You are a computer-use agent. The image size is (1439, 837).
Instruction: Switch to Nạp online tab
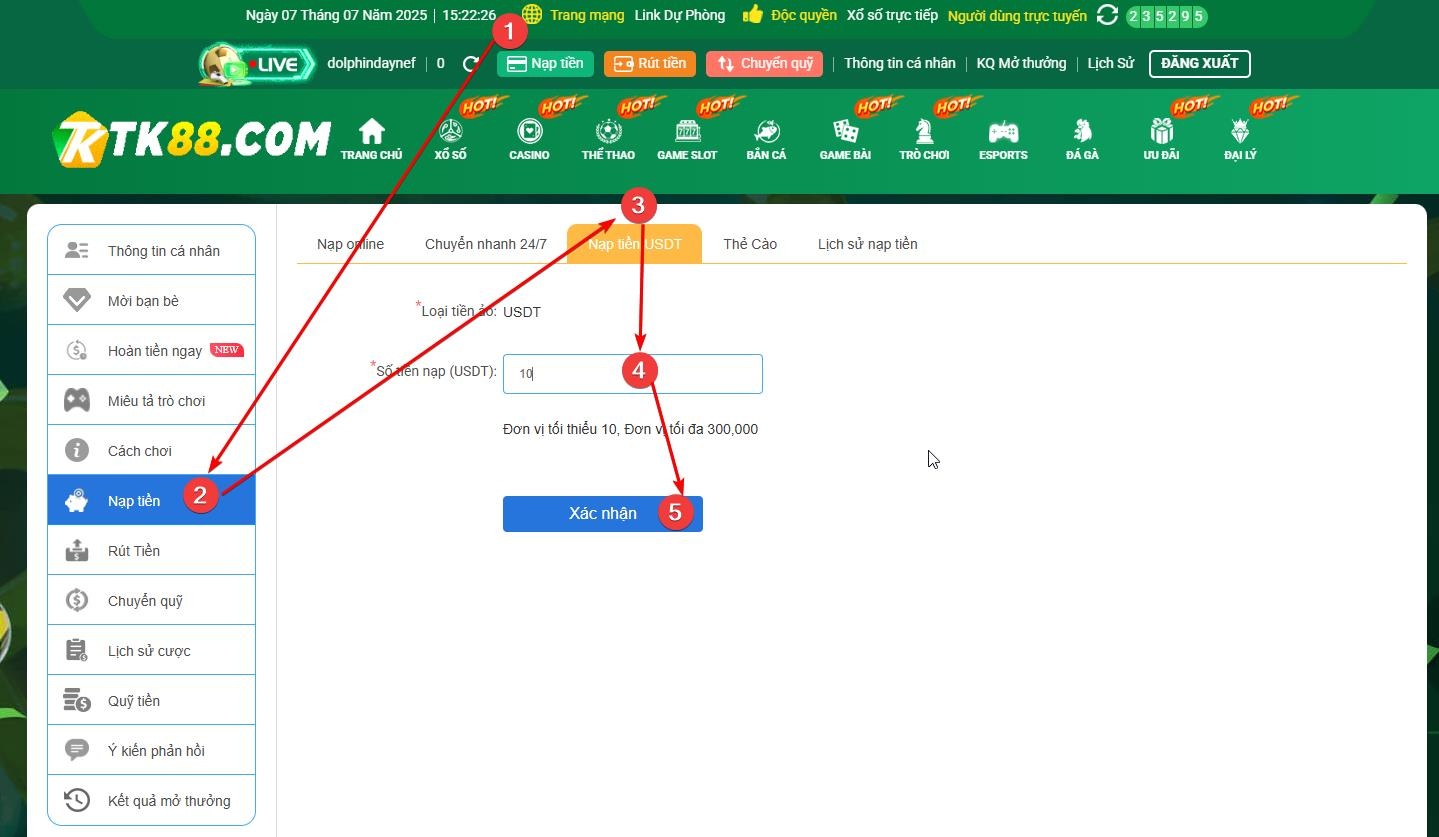point(350,244)
